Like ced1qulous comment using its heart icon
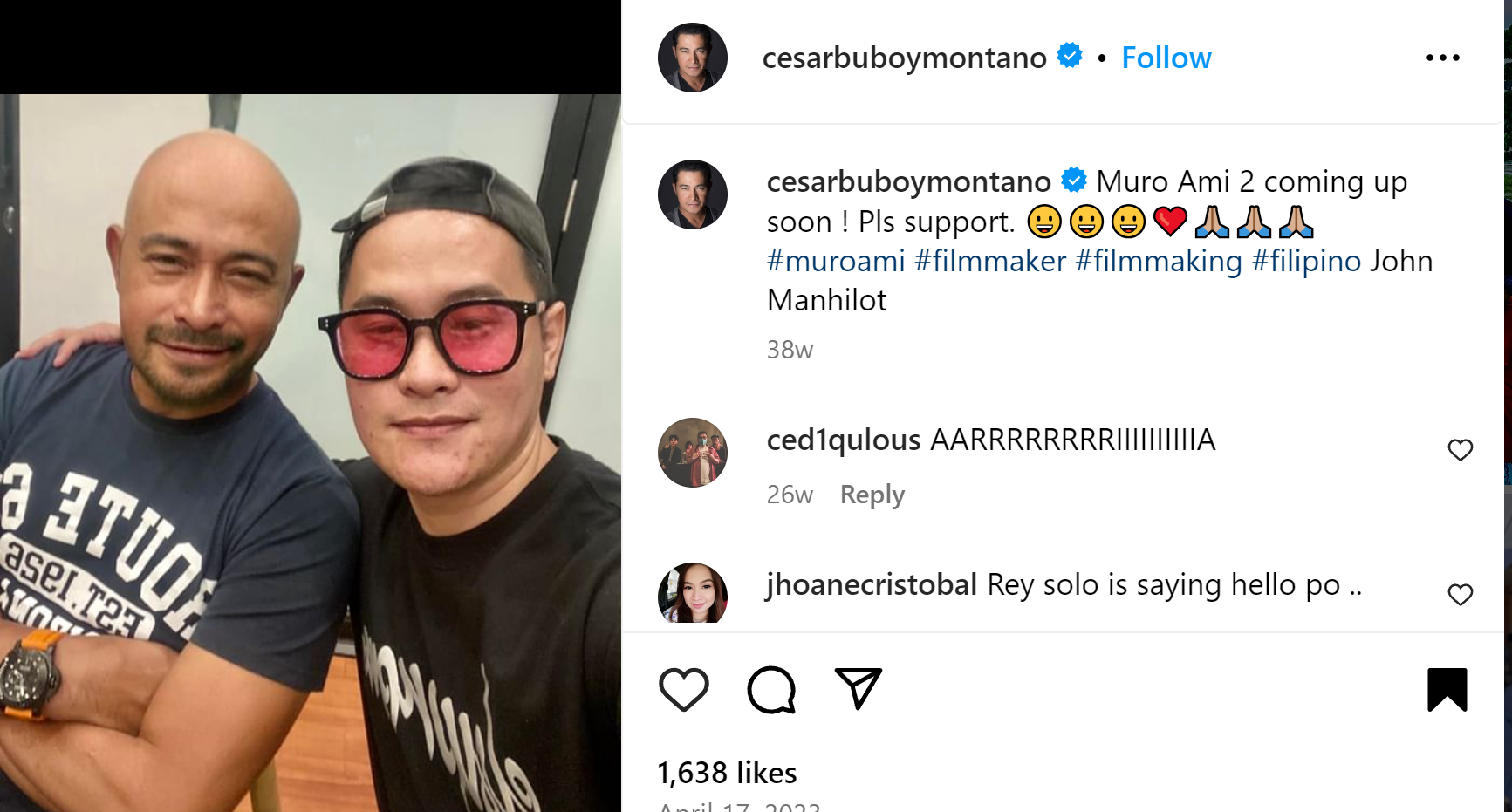This screenshot has height=812, width=1512. pyautogui.click(x=1460, y=449)
